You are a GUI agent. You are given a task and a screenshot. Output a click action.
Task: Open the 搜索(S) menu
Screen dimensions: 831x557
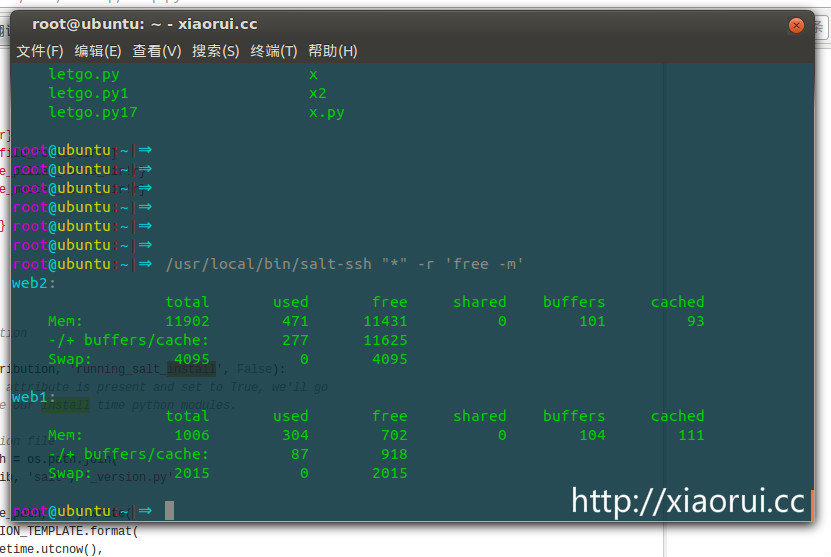pyautogui.click(x=215, y=51)
